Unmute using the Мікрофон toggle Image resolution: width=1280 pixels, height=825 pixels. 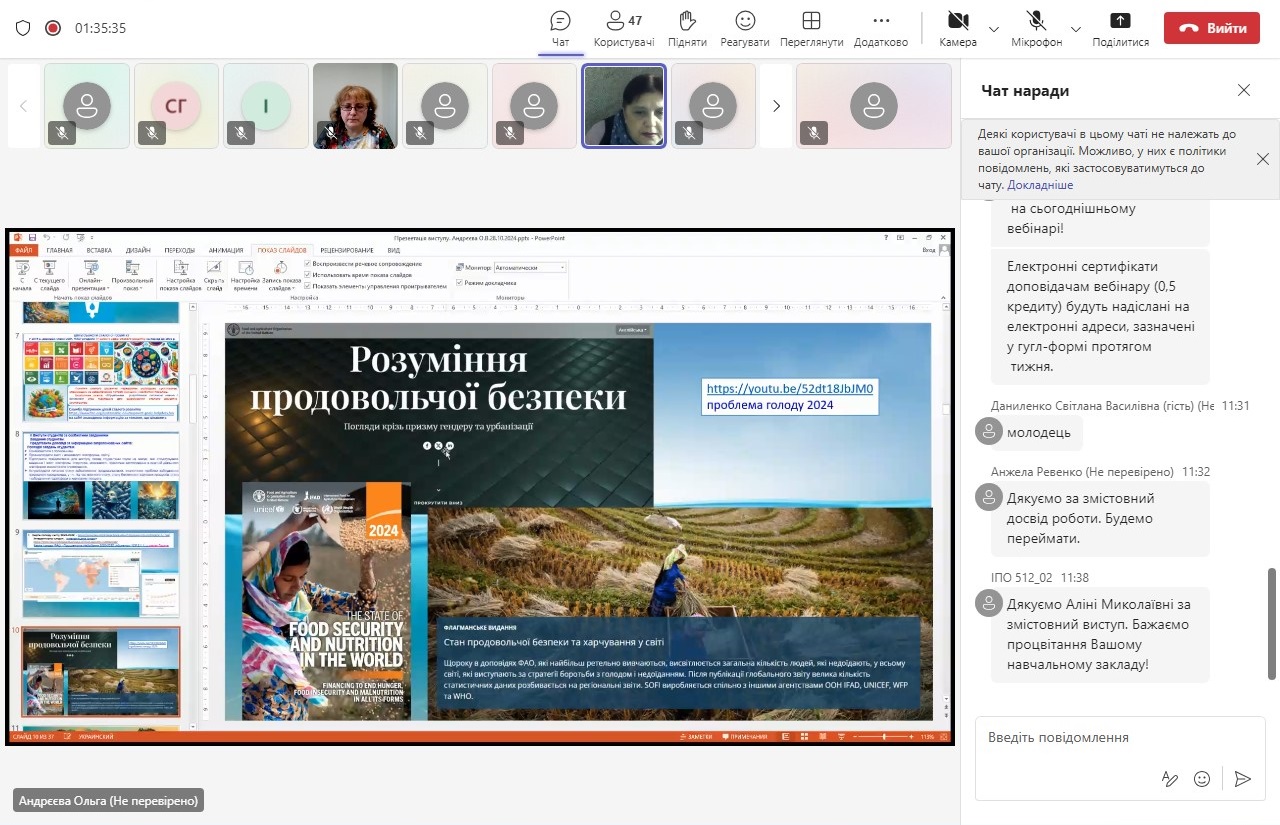point(1036,21)
